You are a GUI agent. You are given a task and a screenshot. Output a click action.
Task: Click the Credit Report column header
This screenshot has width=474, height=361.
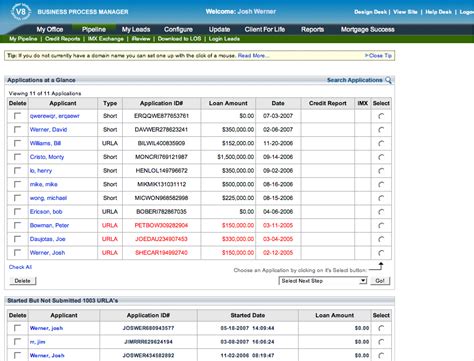[327, 103]
